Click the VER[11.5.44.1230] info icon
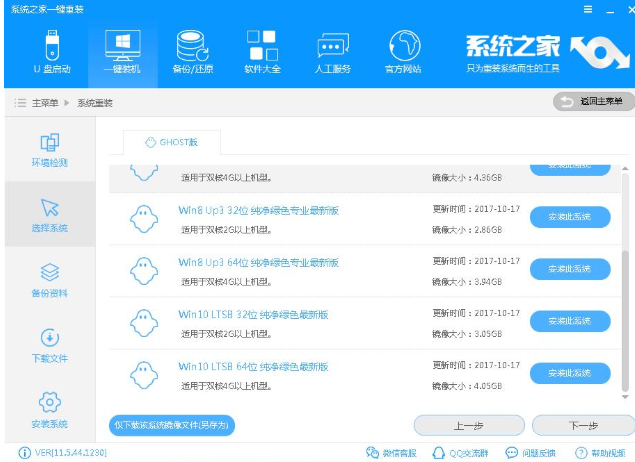 click(25, 453)
